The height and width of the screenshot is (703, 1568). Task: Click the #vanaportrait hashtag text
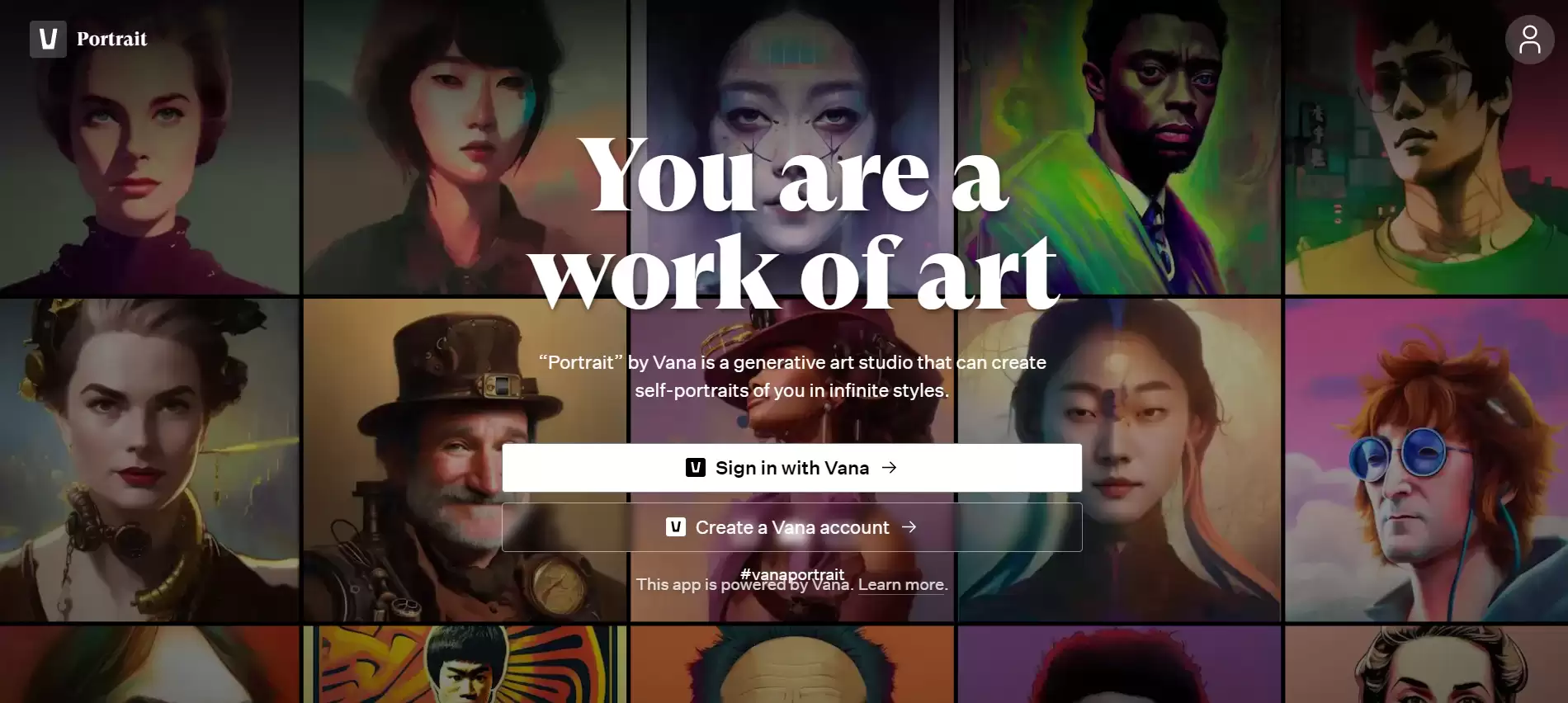point(792,573)
